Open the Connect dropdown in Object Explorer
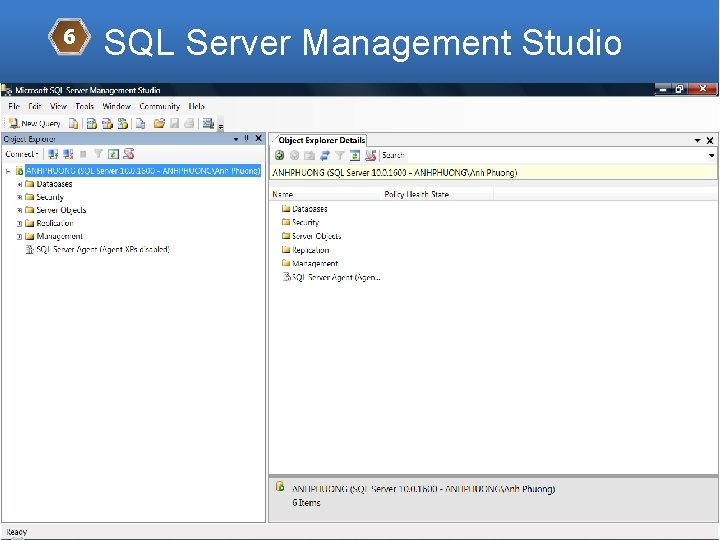Viewport: 720px width, 540px height. pyautogui.click(x=22, y=154)
